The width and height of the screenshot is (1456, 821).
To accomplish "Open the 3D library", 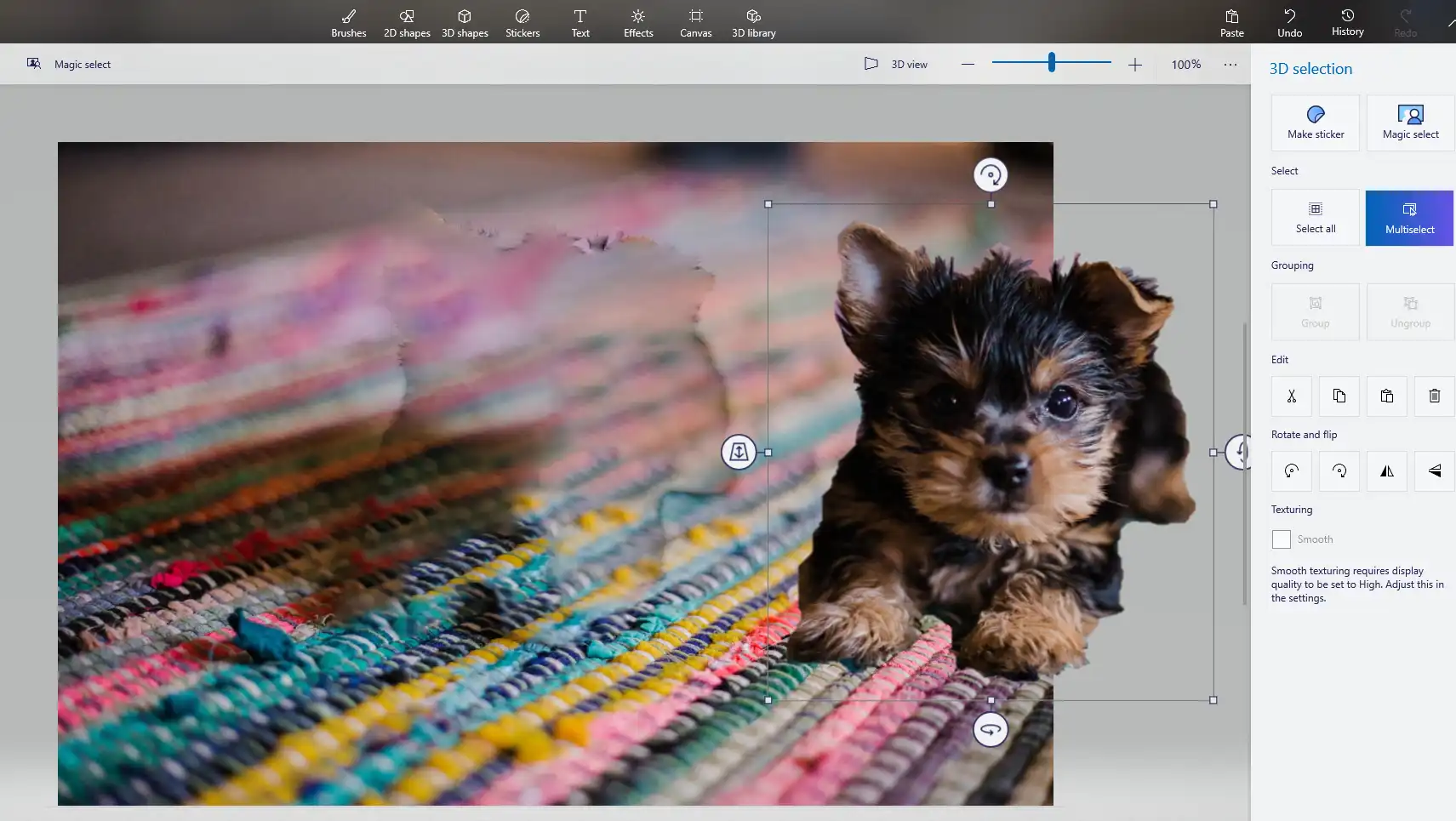I will point(753,23).
